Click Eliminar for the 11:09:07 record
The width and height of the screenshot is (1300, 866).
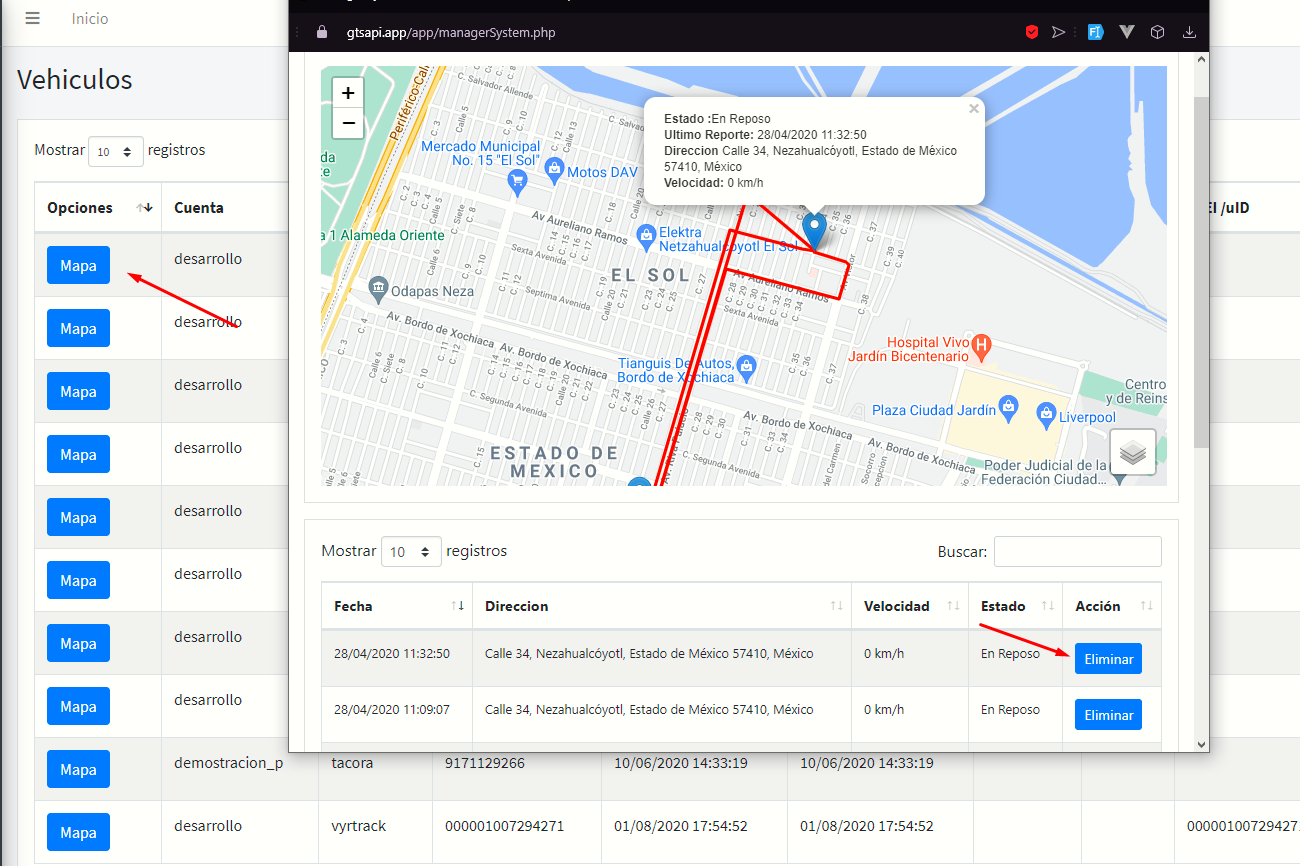click(x=1108, y=715)
